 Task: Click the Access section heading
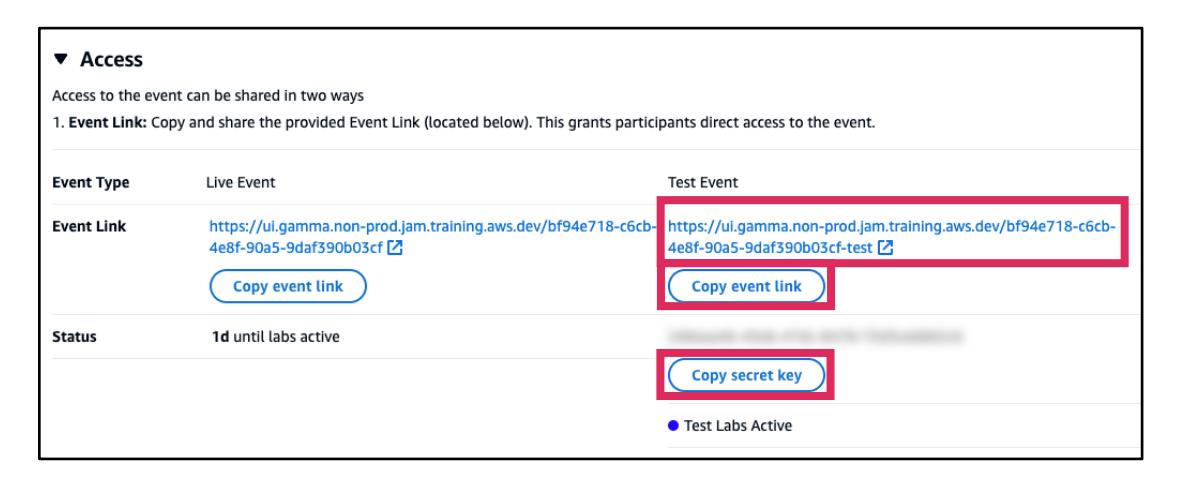click(111, 61)
